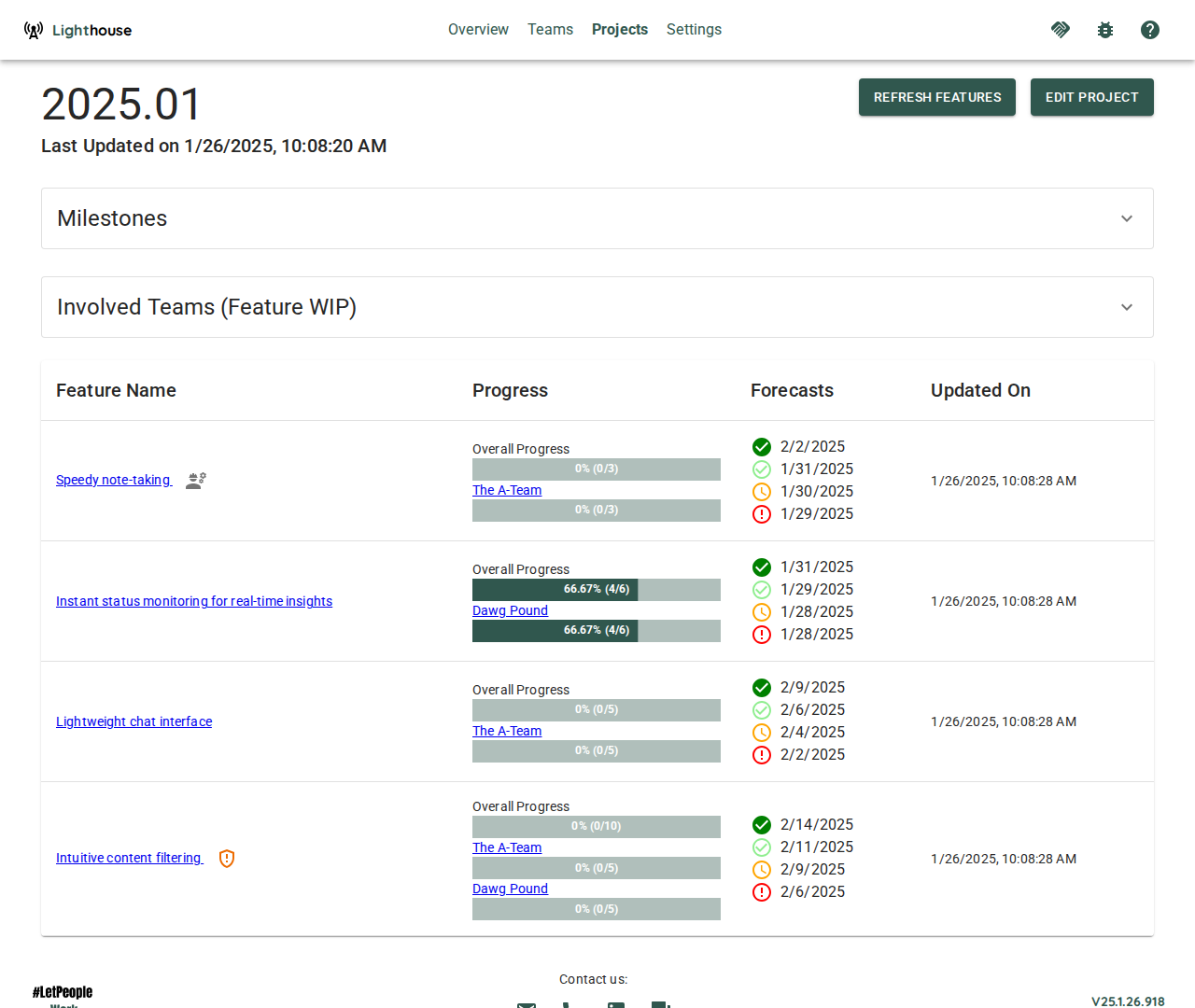Viewport: 1195px width, 1008px height.
Task: Click outlined check icon beside 1/31/2025 in Speedy note-taking row
Action: click(x=762, y=469)
